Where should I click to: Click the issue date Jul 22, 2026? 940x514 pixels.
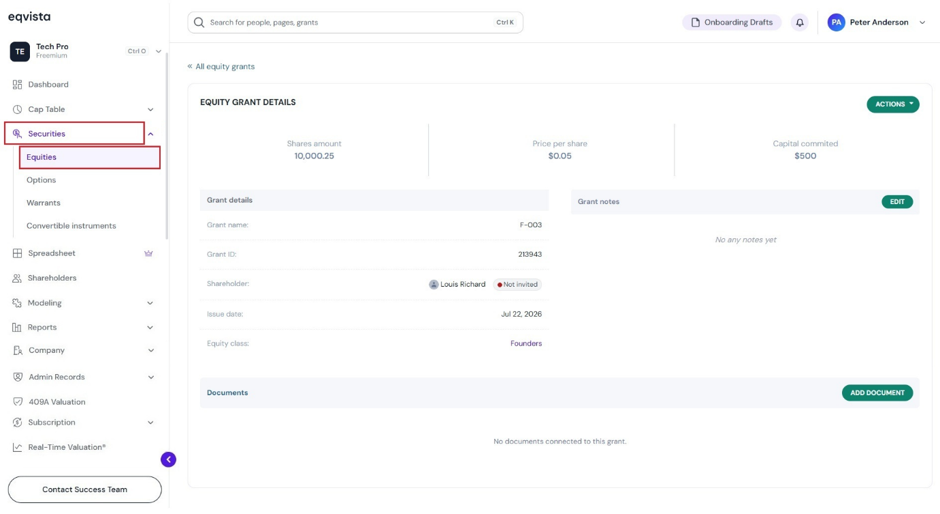tap(522, 314)
